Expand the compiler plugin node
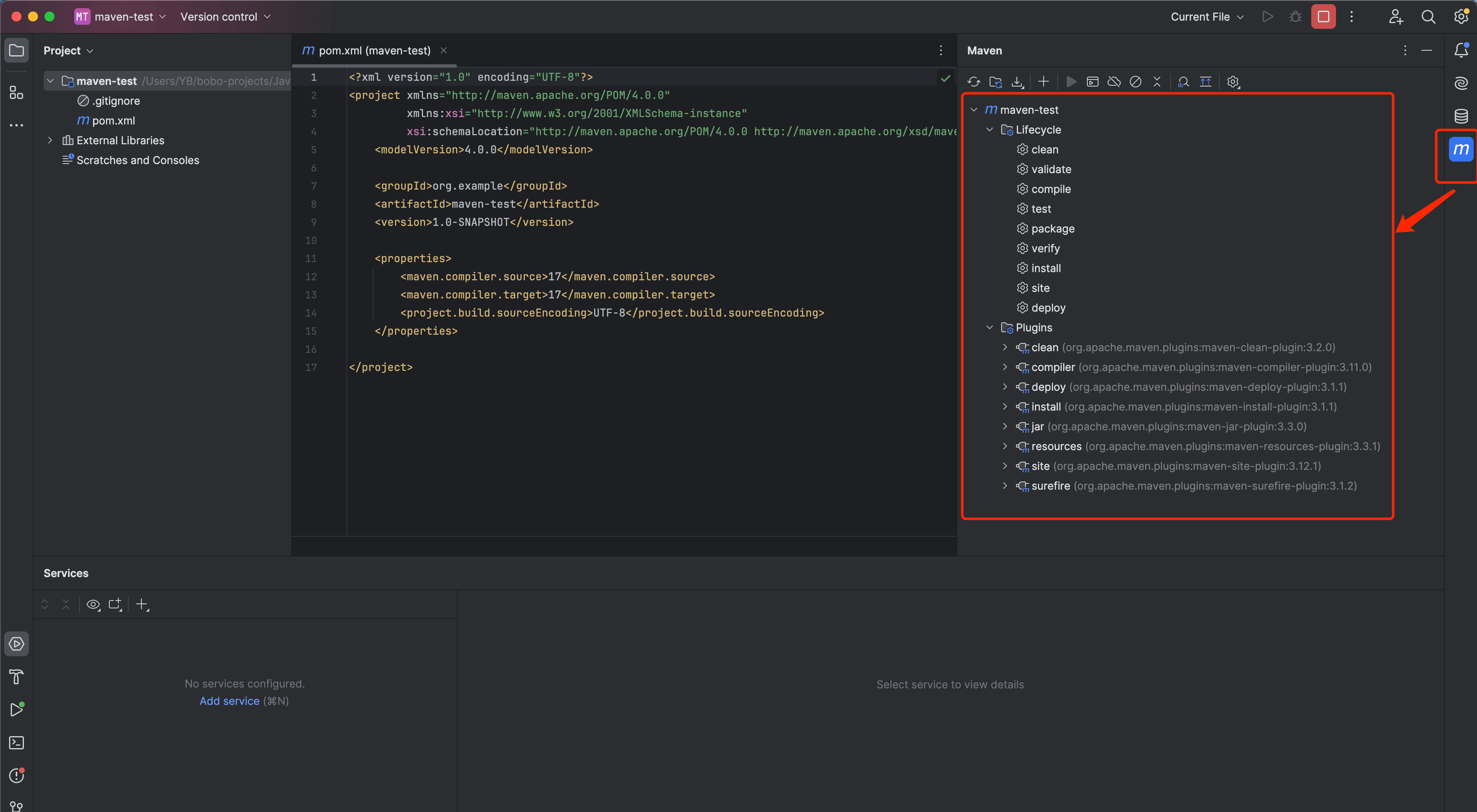Image resolution: width=1477 pixels, height=812 pixels. click(x=1004, y=367)
